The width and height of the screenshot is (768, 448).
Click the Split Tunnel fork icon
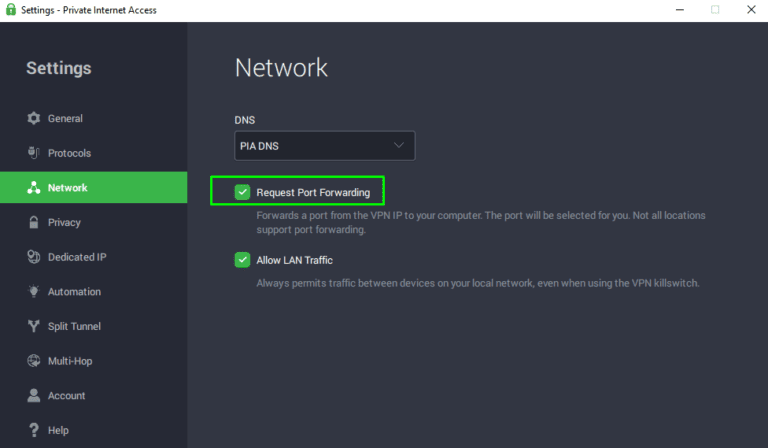(33, 327)
